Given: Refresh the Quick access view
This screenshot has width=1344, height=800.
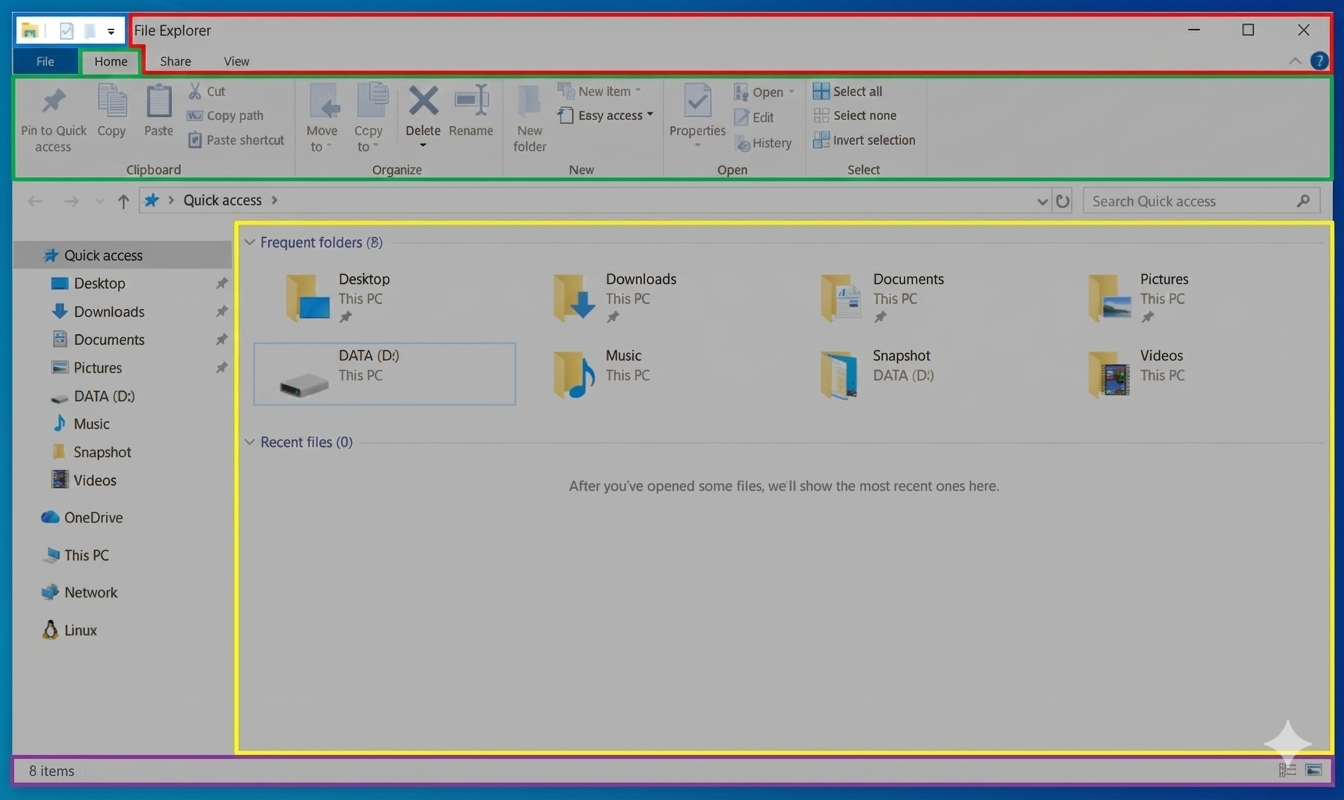Looking at the screenshot, I should click(1063, 201).
